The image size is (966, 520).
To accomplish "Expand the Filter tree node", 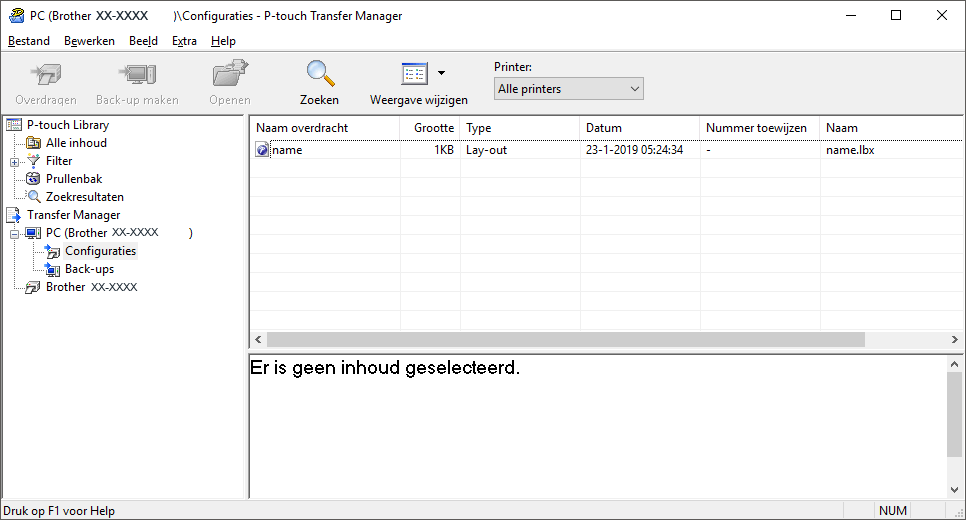I will tap(14, 163).
